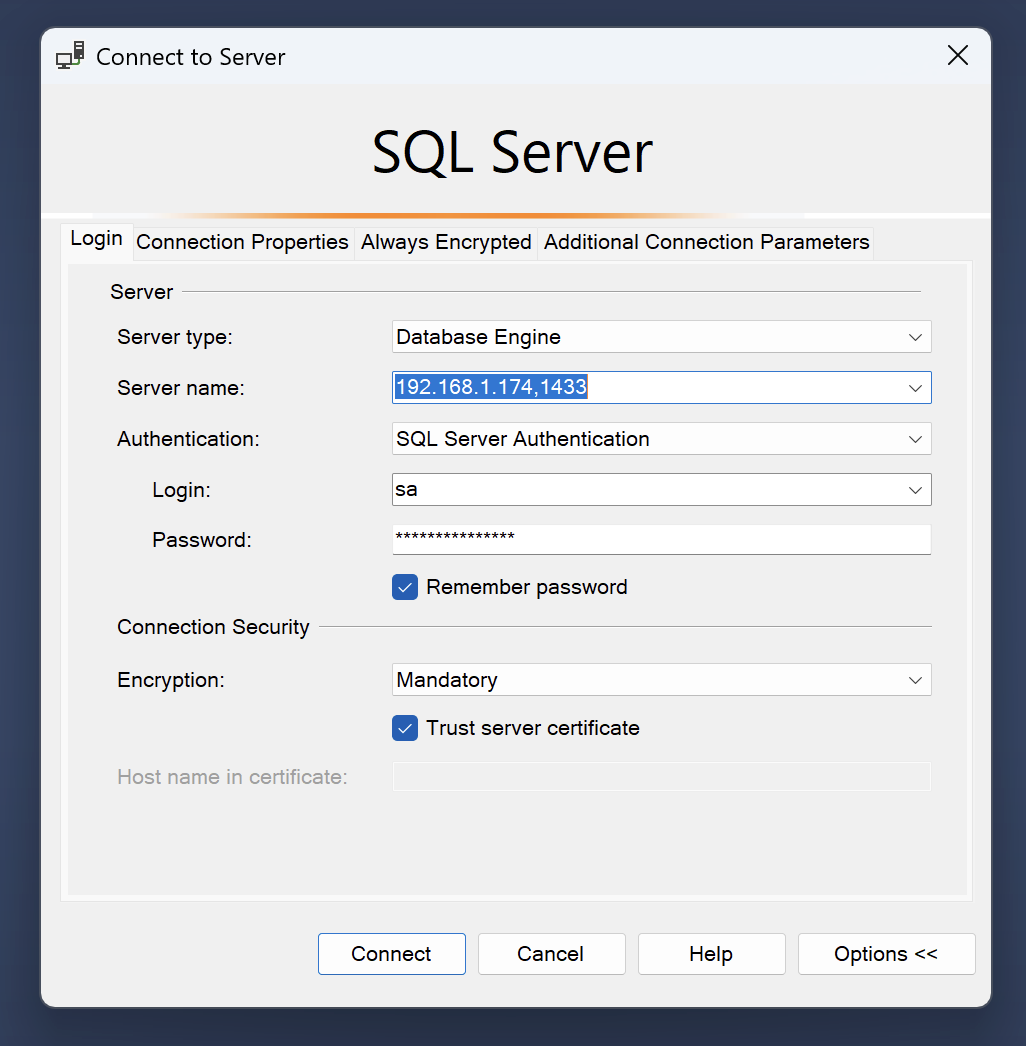Open the Connection Properties tab
The image size is (1026, 1046).
(x=242, y=241)
